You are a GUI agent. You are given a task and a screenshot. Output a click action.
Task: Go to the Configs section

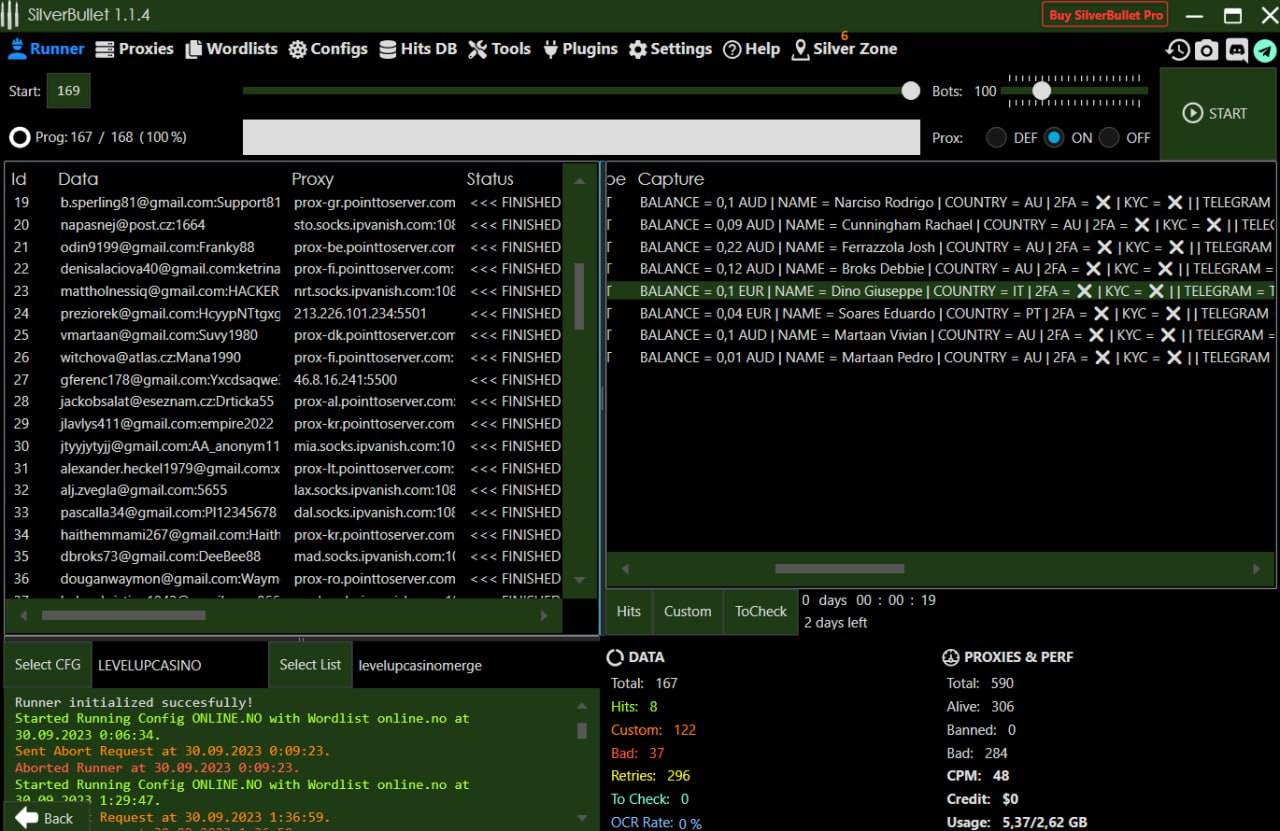point(328,49)
